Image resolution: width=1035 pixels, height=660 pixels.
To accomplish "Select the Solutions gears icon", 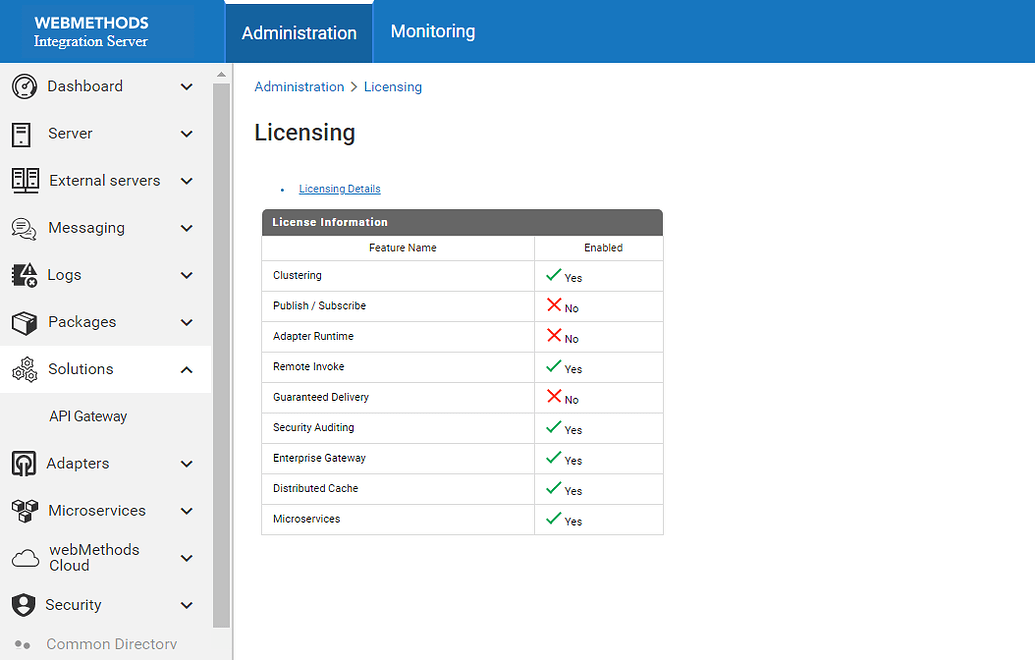I will pos(24,369).
